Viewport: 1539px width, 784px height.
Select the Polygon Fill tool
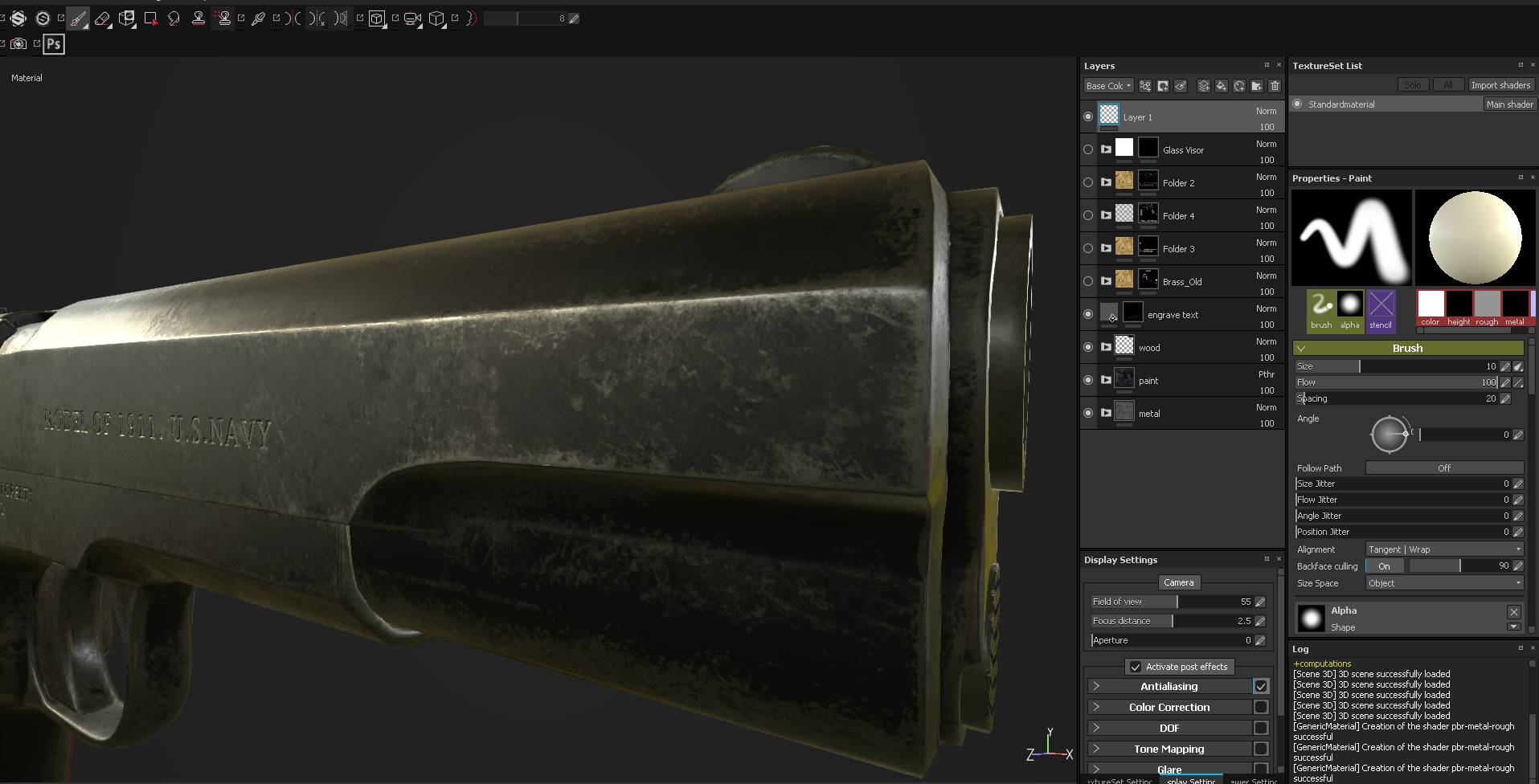coord(150,18)
